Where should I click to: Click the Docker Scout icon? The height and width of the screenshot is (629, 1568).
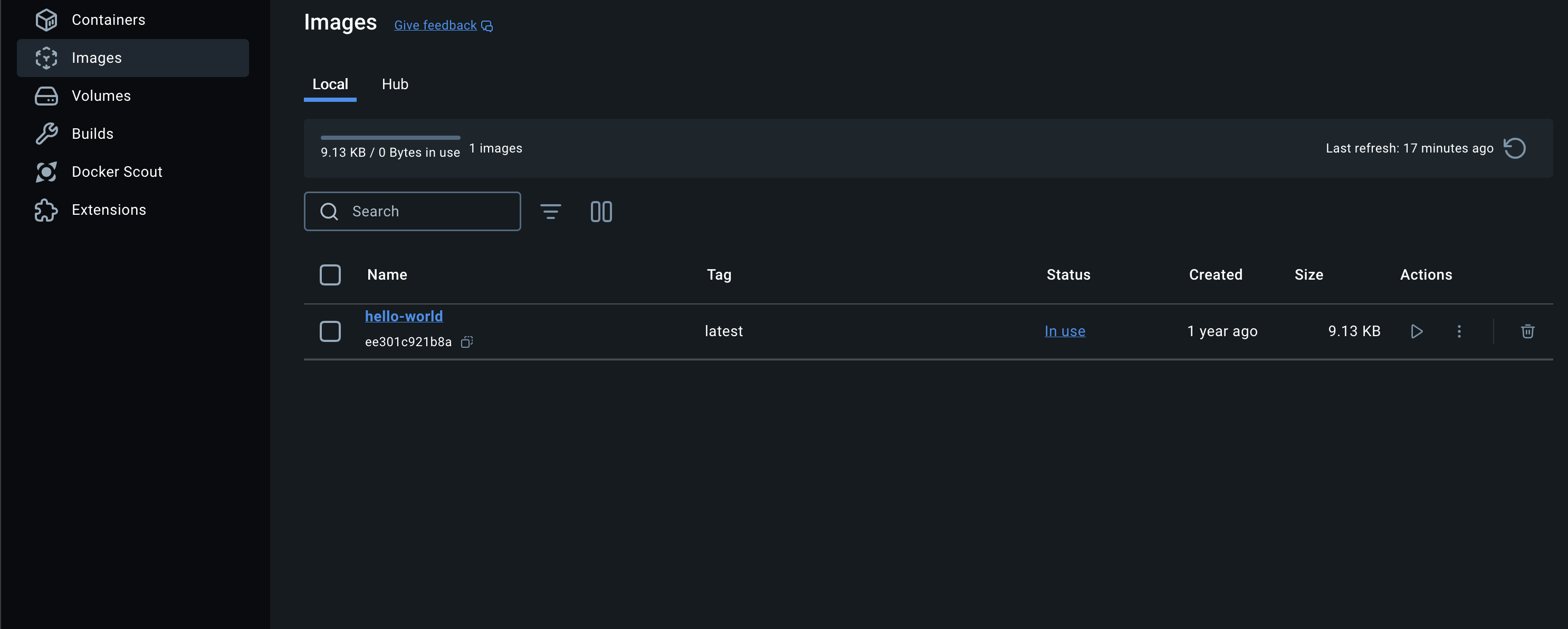[46, 171]
